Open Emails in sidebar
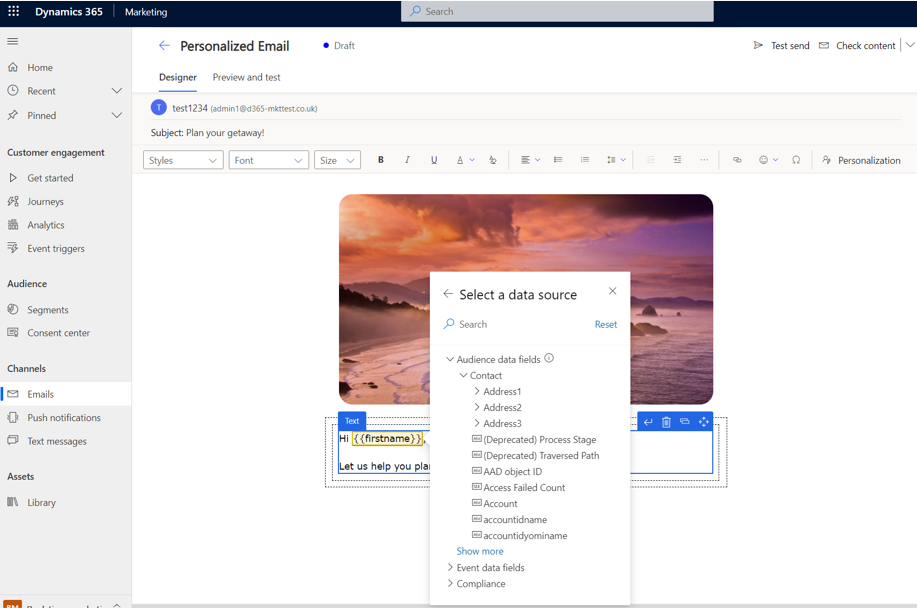 pos(66,394)
